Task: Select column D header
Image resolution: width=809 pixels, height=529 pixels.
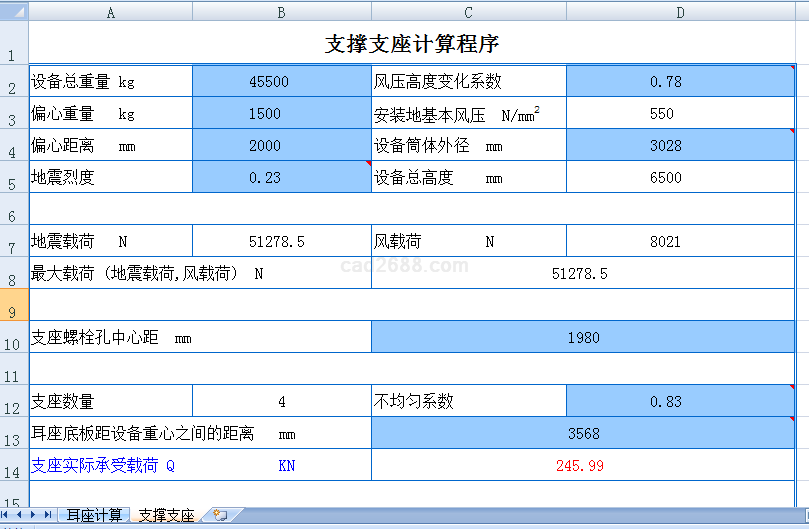Action: point(680,12)
